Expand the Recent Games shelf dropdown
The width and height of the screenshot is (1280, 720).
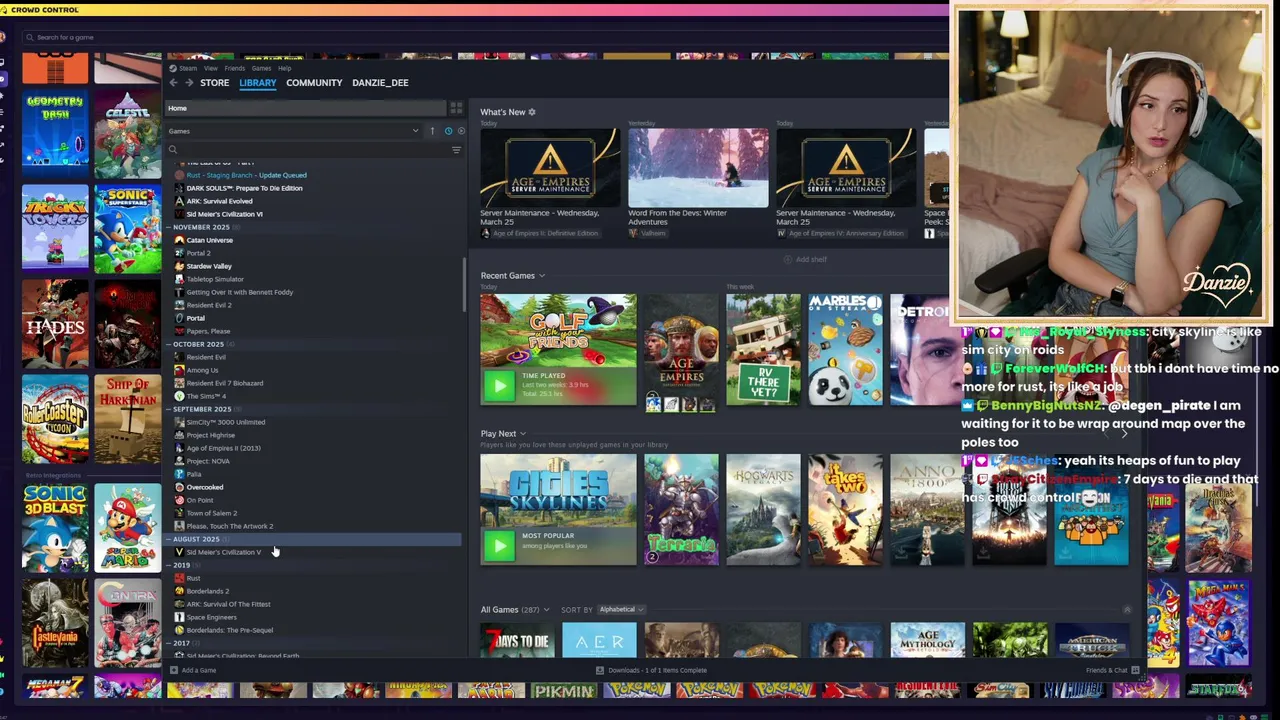[x=542, y=276]
